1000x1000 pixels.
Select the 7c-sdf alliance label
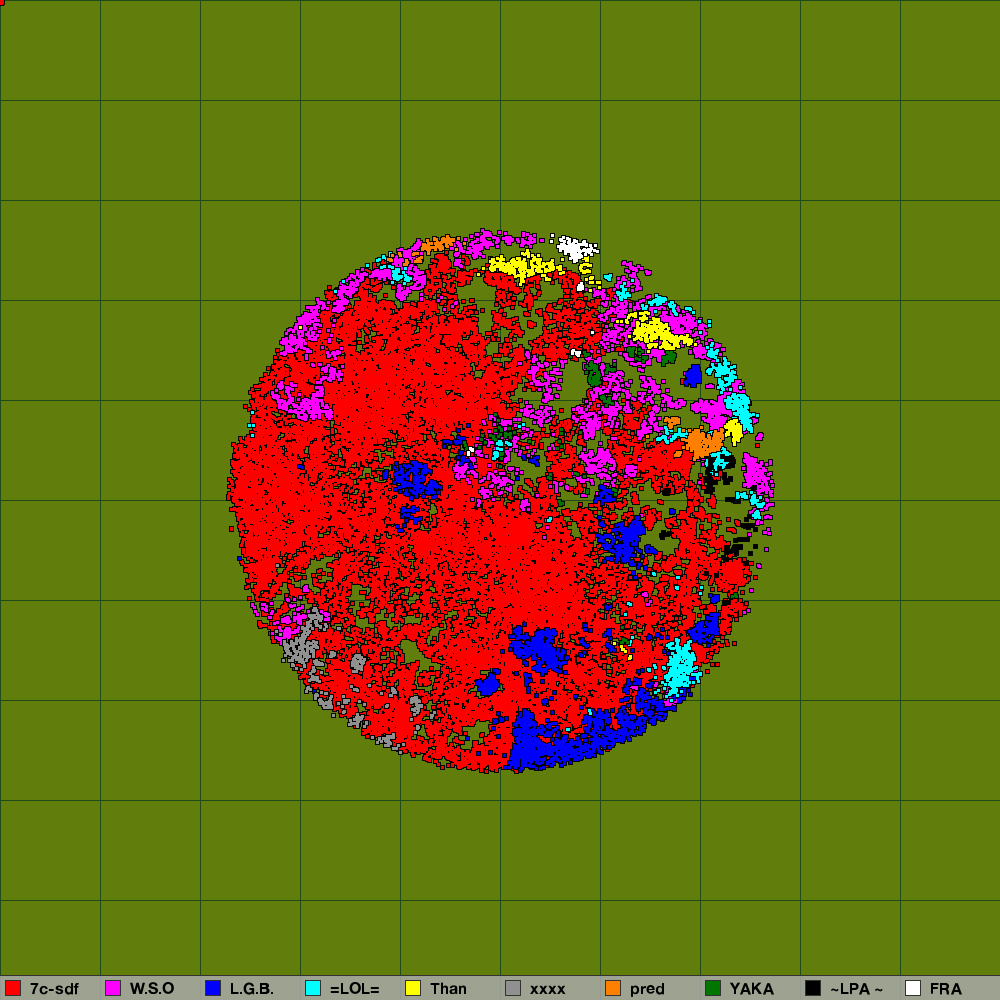coord(54,989)
